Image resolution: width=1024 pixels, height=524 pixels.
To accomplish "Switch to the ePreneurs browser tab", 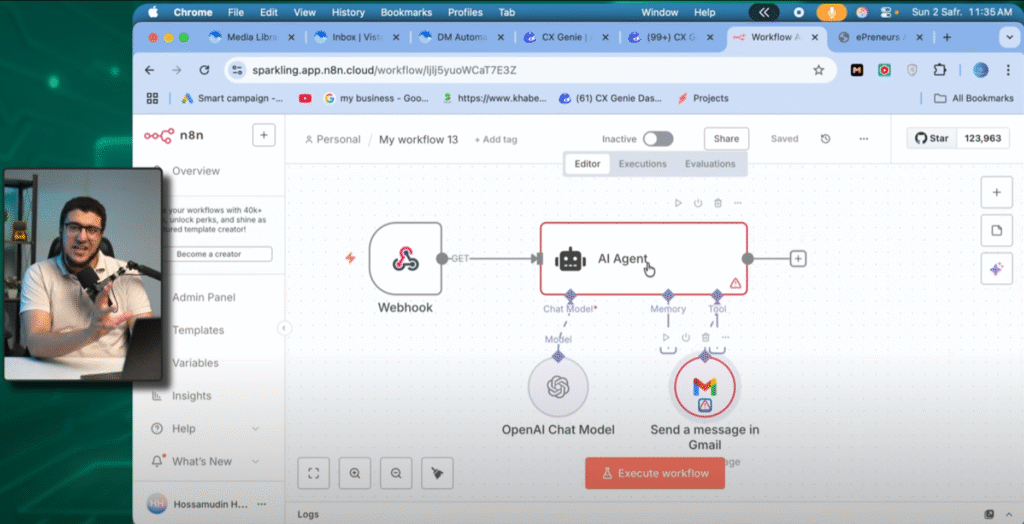I will click(x=881, y=37).
